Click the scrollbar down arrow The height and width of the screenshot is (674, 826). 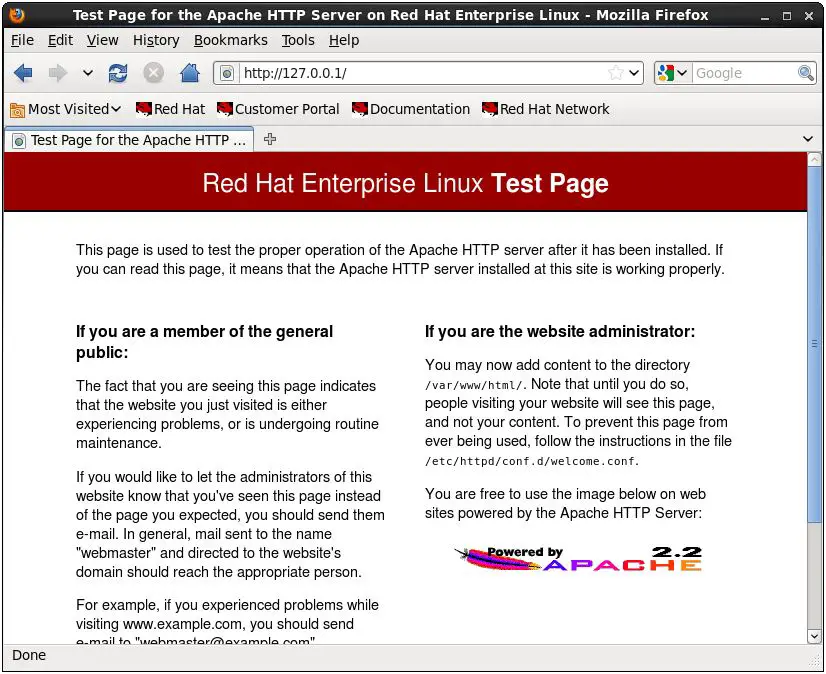814,636
